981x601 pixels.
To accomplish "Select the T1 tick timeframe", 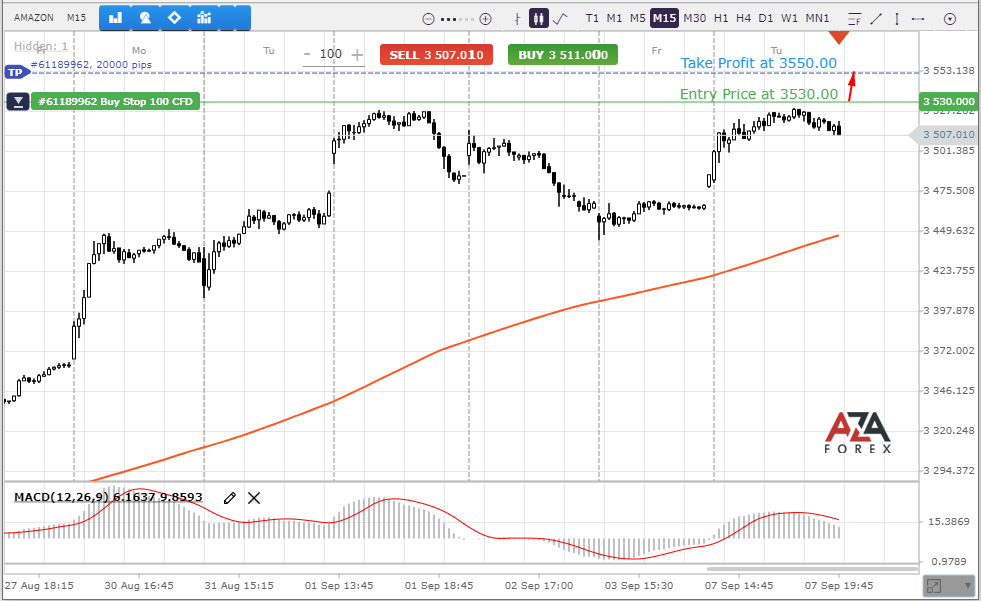I will pos(592,18).
